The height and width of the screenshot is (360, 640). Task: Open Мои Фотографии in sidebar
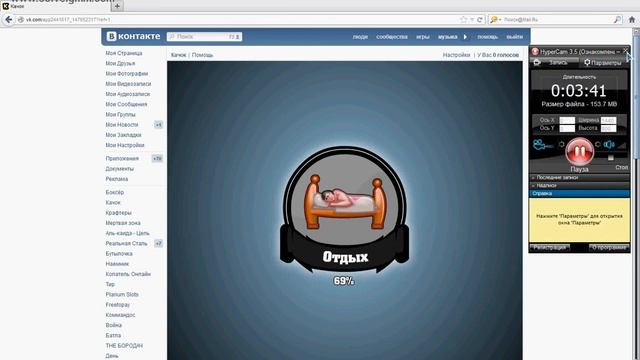[x=127, y=73]
